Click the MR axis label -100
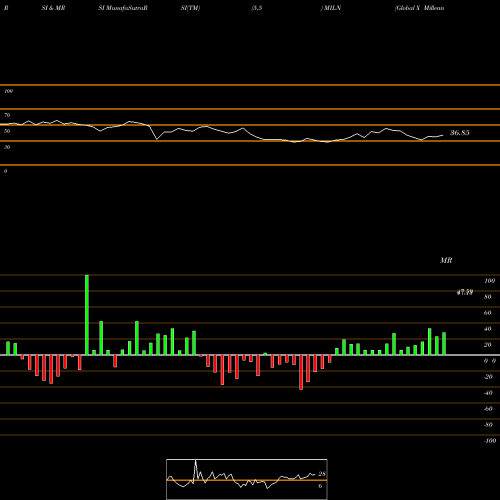The width and height of the screenshot is (500, 500). (x=490, y=441)
